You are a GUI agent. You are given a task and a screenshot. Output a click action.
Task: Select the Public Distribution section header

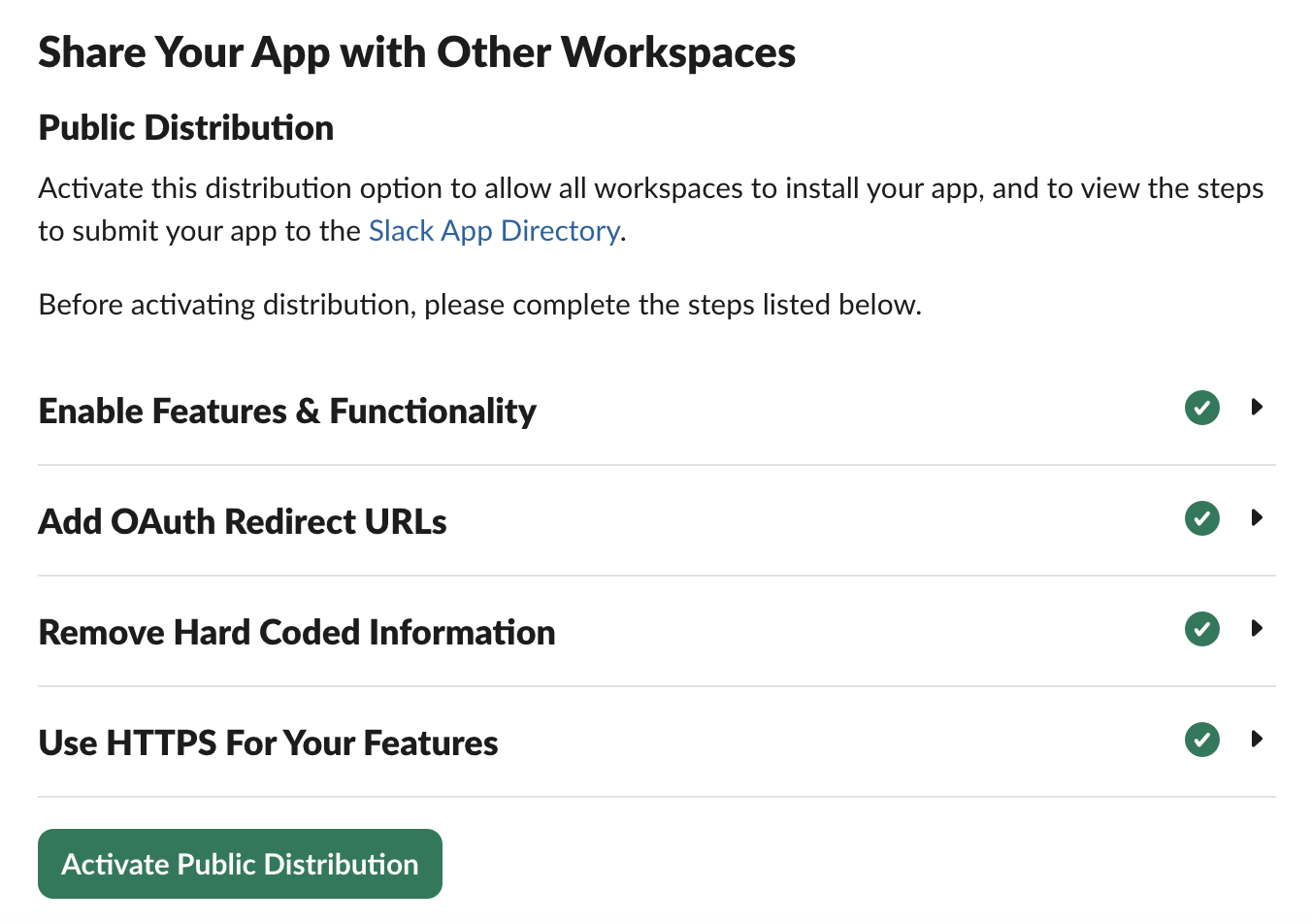[185, 127]
